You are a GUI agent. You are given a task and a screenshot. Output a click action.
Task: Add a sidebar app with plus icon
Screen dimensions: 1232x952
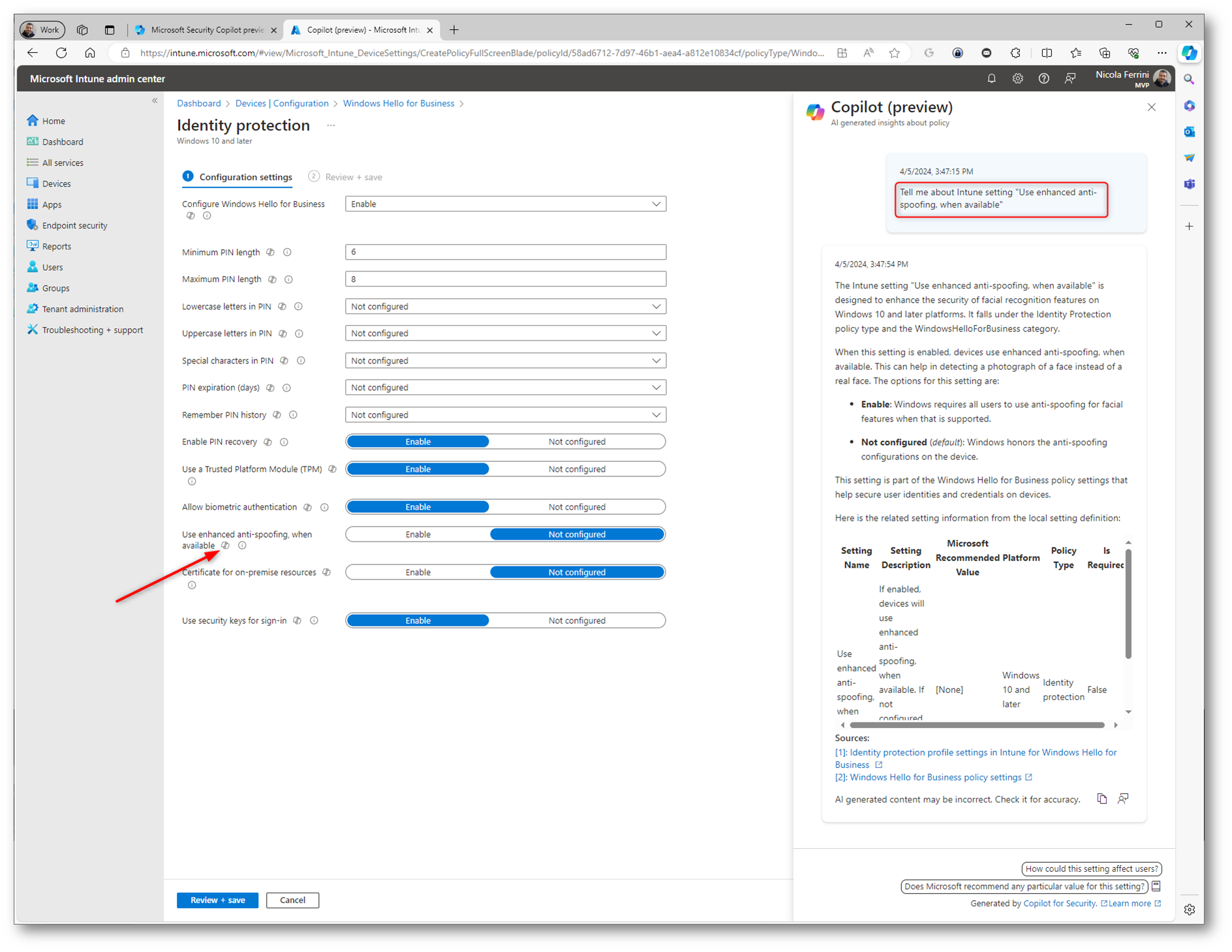[1189, 226]
